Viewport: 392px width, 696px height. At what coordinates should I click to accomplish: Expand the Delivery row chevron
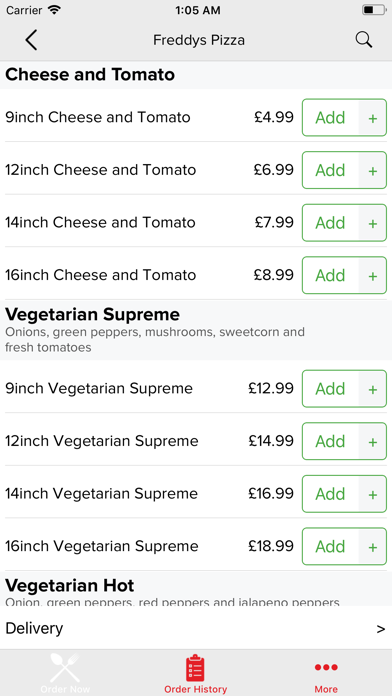click(x=380, y=629)
